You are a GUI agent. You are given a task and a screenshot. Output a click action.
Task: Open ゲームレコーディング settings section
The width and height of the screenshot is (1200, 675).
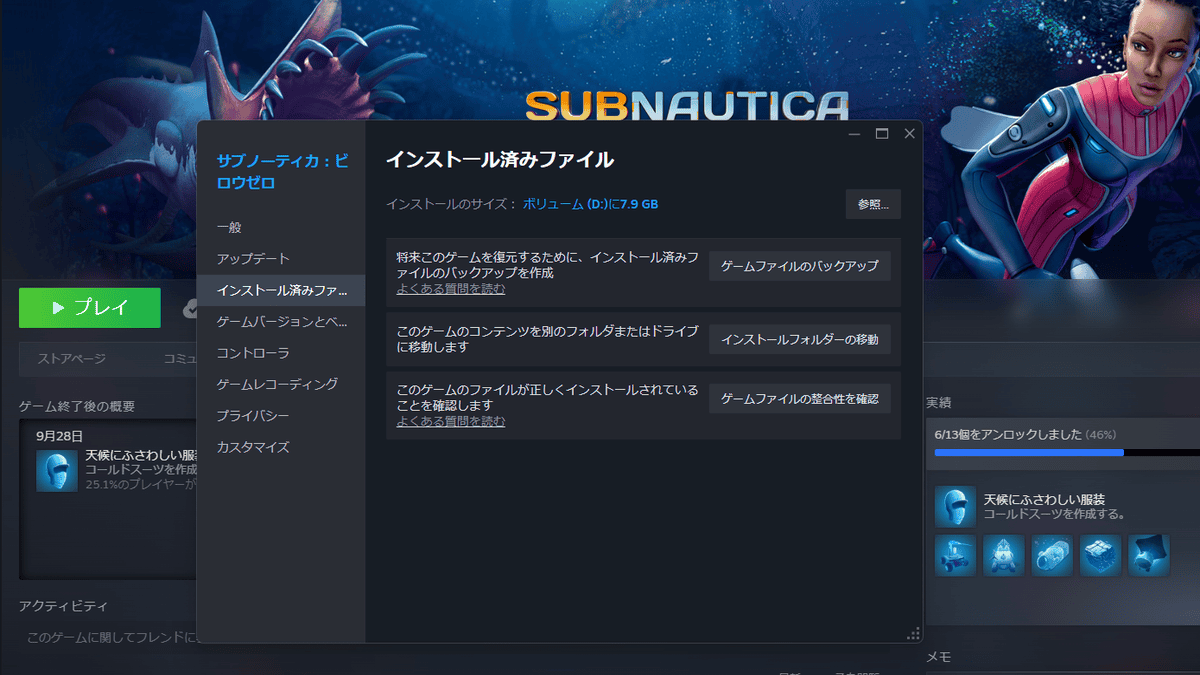coord(281,384)
